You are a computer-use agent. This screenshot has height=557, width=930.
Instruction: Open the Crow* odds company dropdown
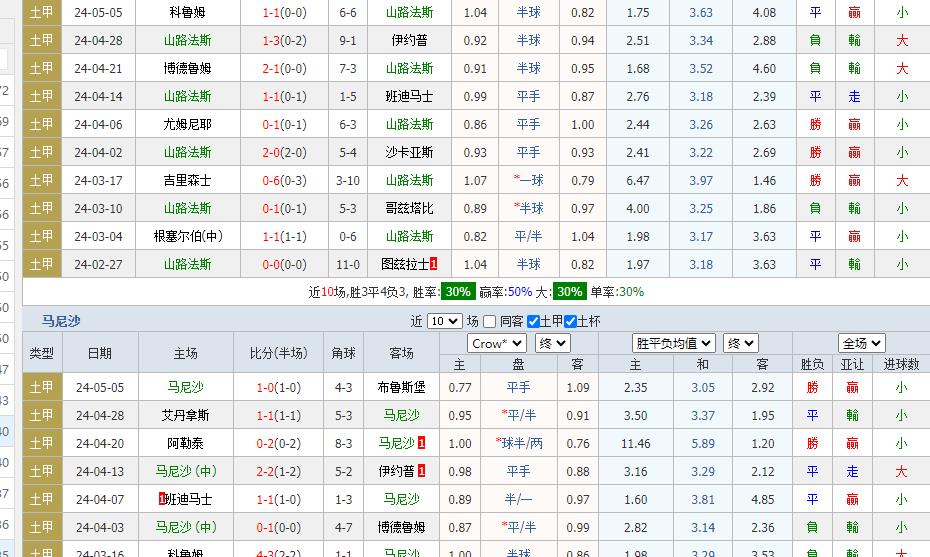pyautogui.click(x=497, y=343)
